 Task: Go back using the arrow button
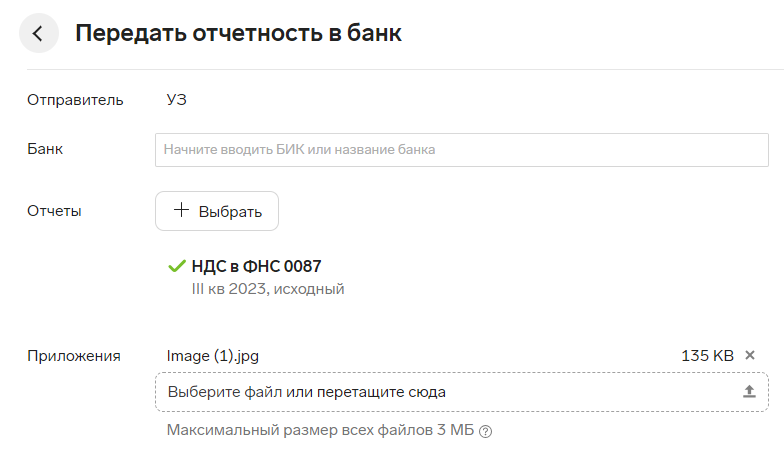click(x=38, y=33)
